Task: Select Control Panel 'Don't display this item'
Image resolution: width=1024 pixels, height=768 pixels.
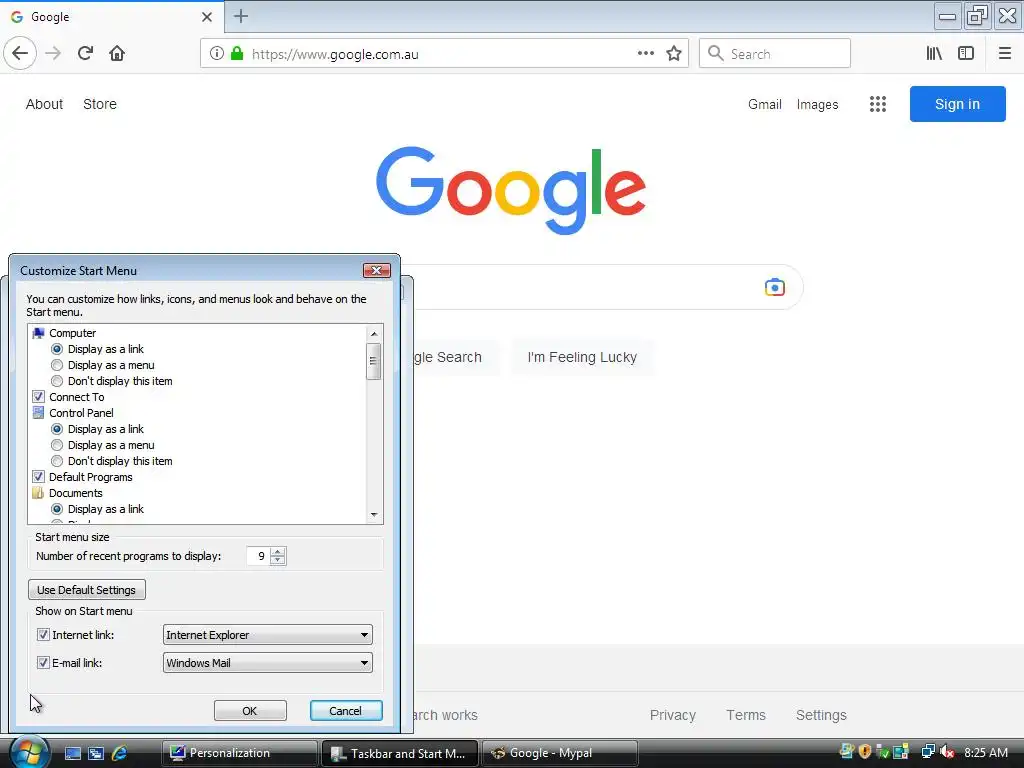Action: click(x=57, y=461)
